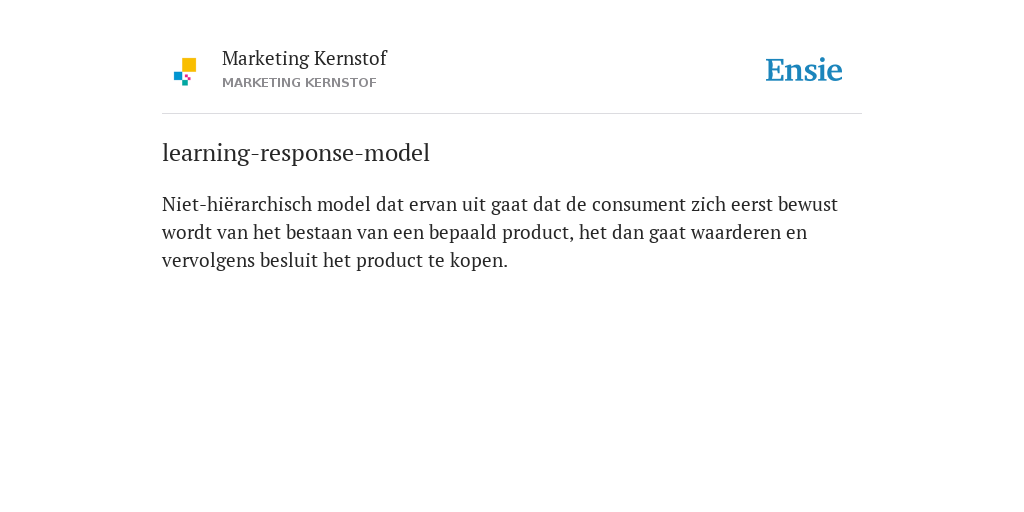Click the Marketing Kernstof colored squares logo

(185, 72)
